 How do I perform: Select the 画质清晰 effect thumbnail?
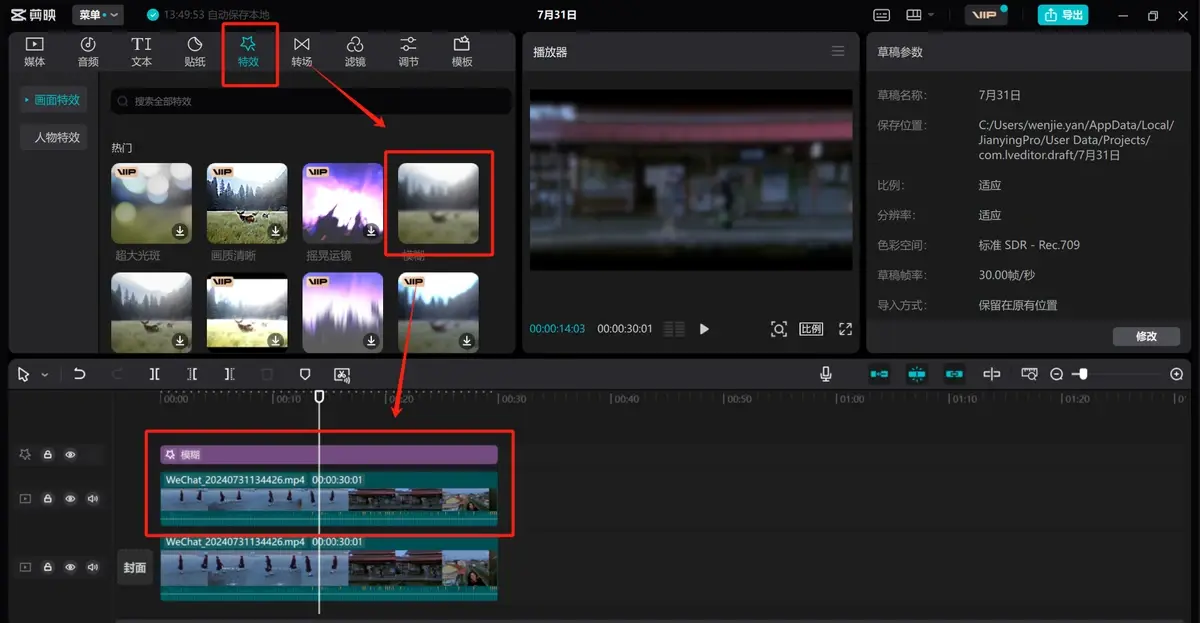click(x=247, y=204)
